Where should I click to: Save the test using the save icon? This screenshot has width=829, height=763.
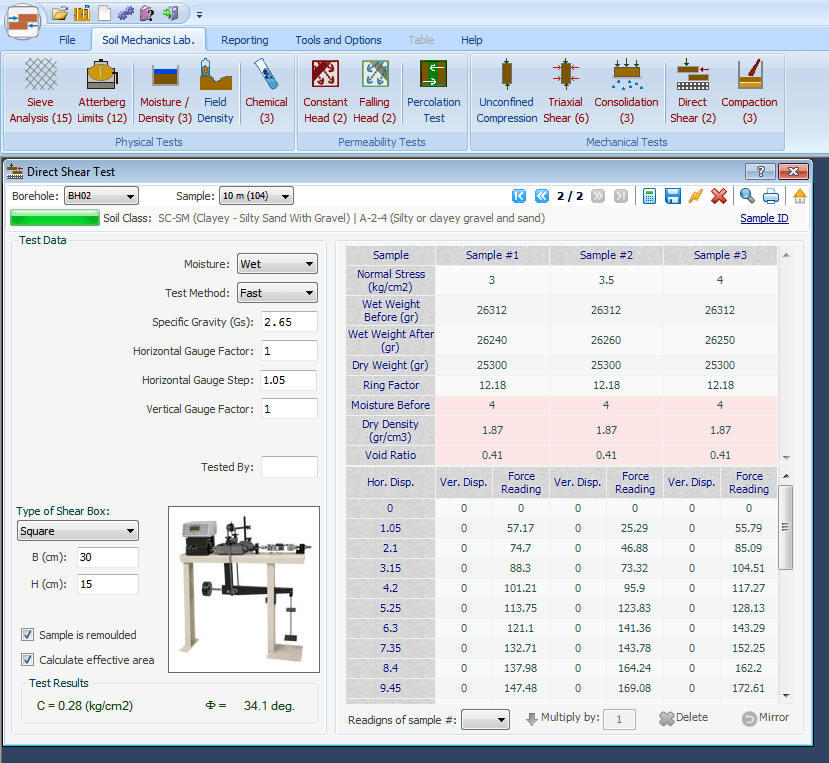[673, 196]
